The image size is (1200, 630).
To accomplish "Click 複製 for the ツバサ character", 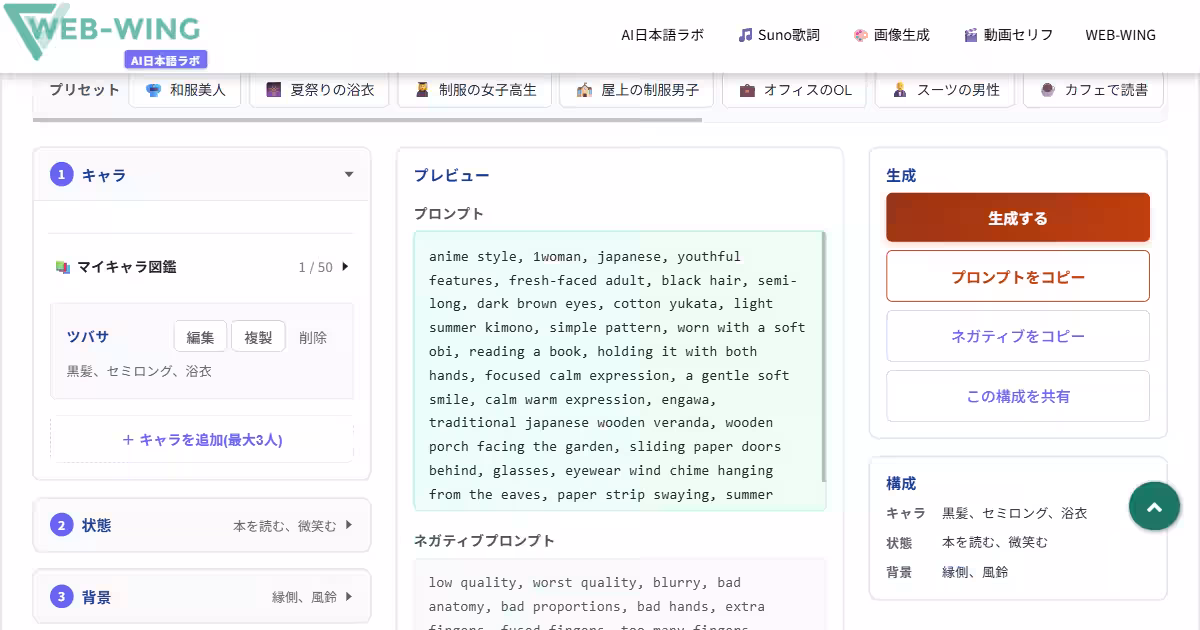I will [258, 337].
